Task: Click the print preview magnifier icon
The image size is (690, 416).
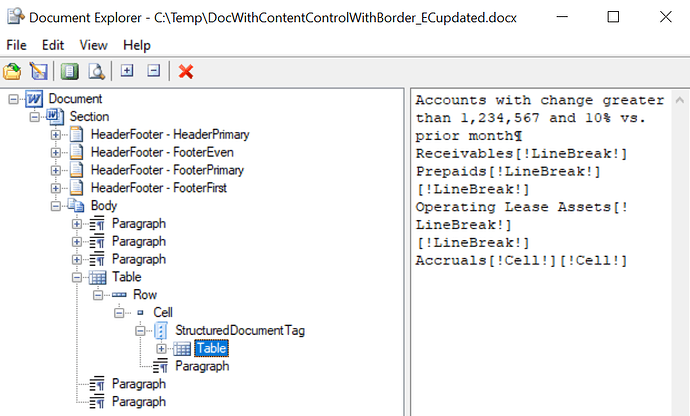Action: [96, 71]
